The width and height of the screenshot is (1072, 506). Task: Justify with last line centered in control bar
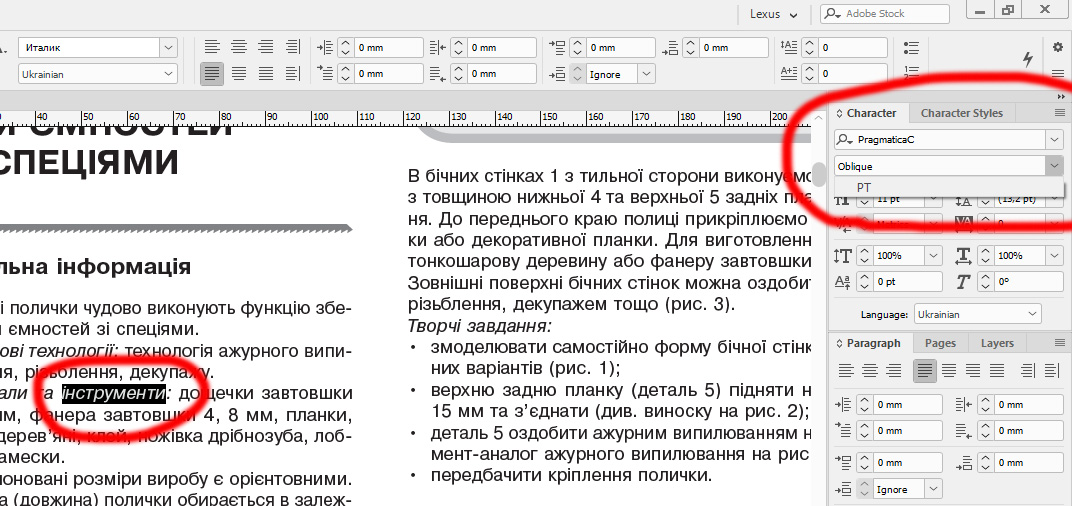[239, 73]
